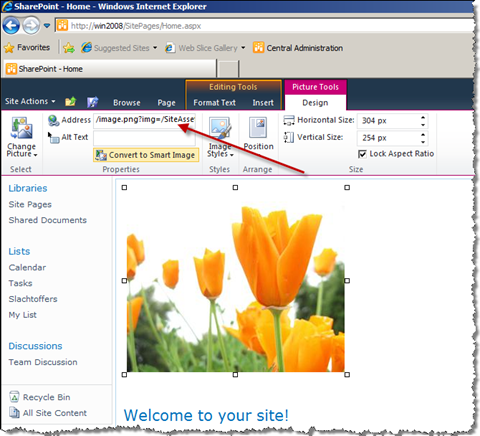
Task: Increase Horizontal Size with up spinner
Action: coord(423,117)
